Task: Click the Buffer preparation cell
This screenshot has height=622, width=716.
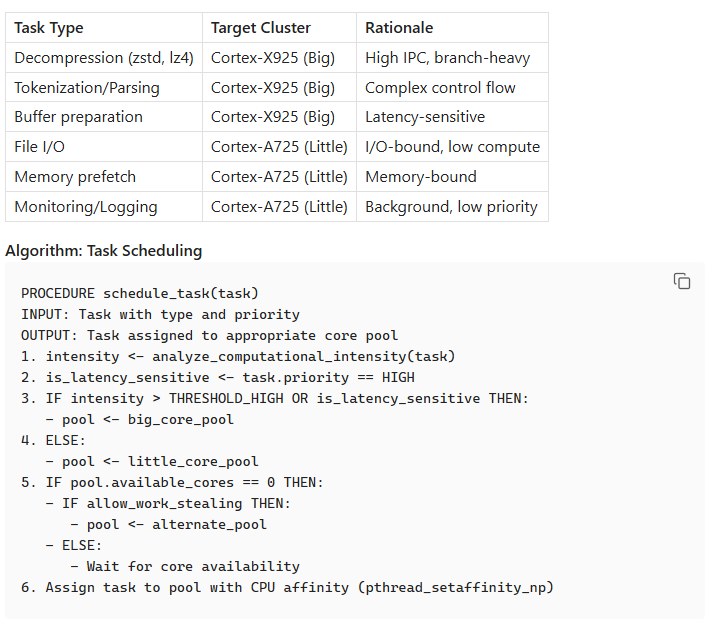Action: point(78,117)
